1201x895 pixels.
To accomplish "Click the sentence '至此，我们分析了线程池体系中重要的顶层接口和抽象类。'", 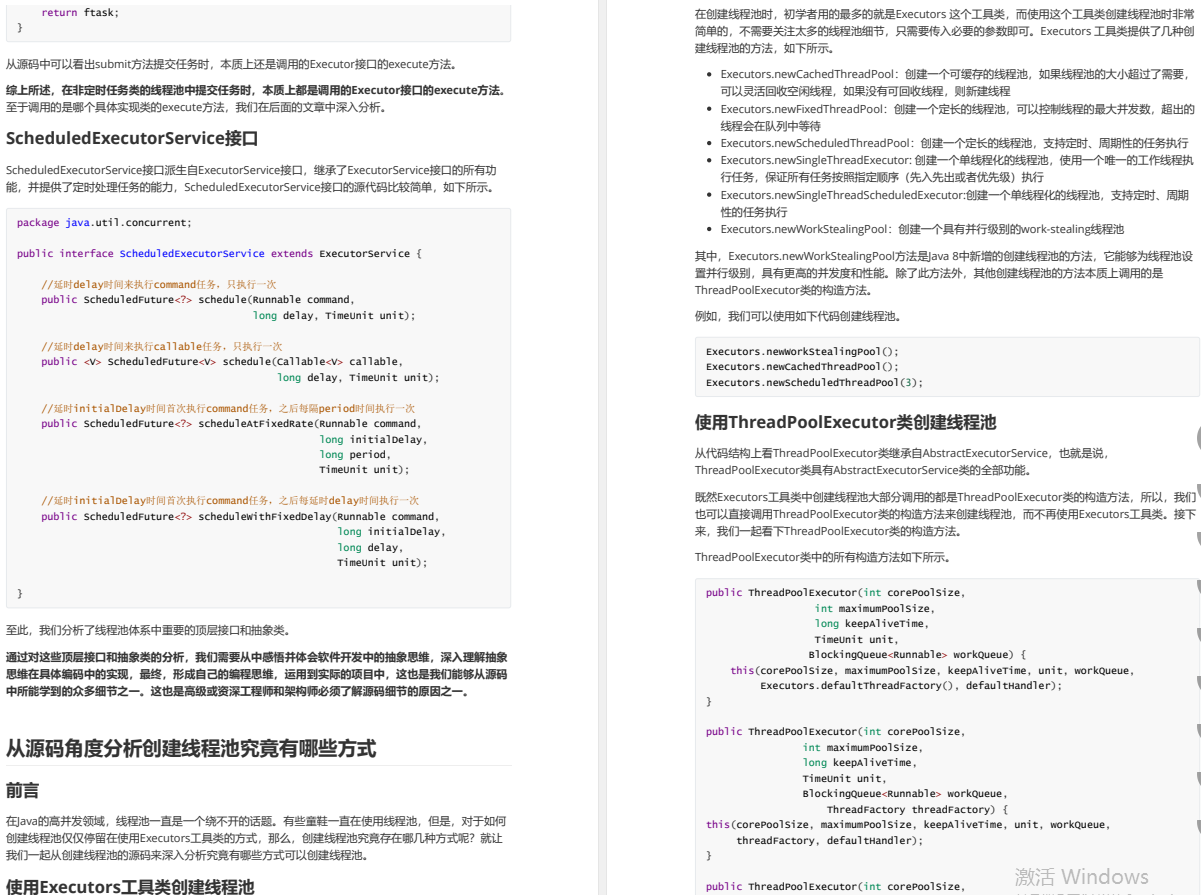I will coord(148,630).
